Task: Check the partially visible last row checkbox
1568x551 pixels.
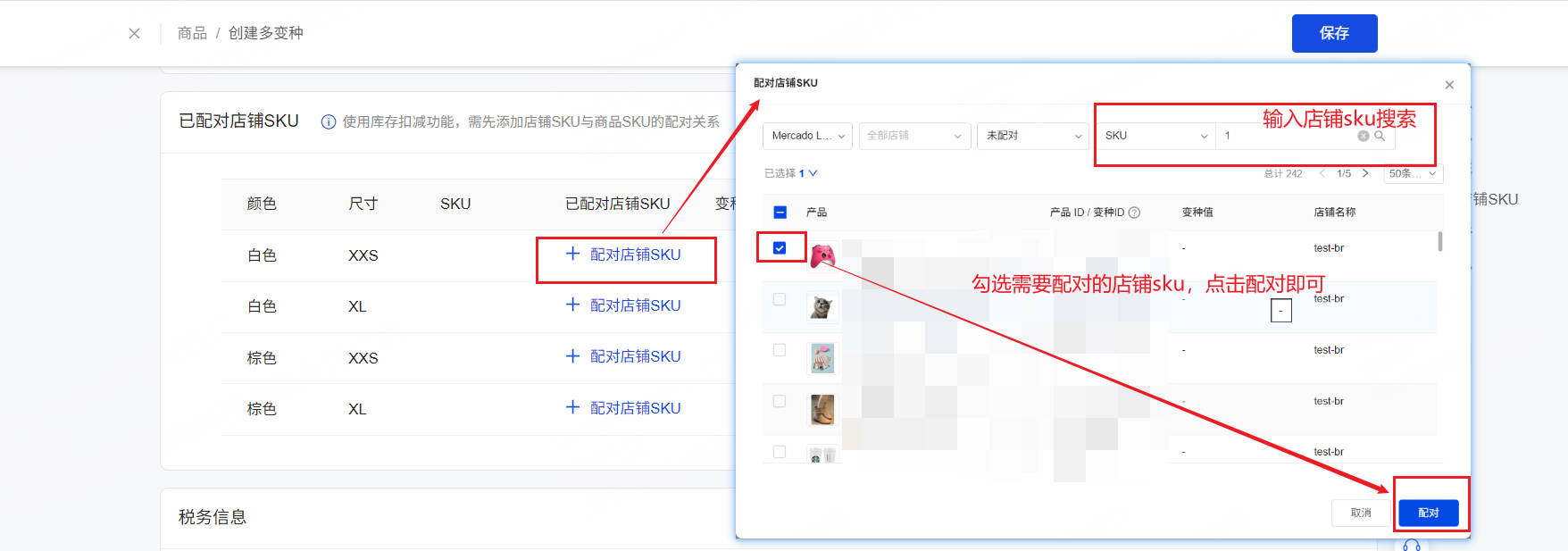Action: [780, 452]
